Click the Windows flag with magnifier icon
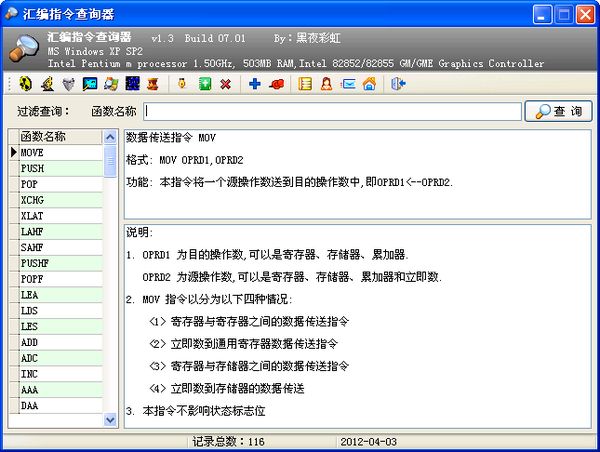The width and height of the screenshot is (600, 452). (111, 83)
